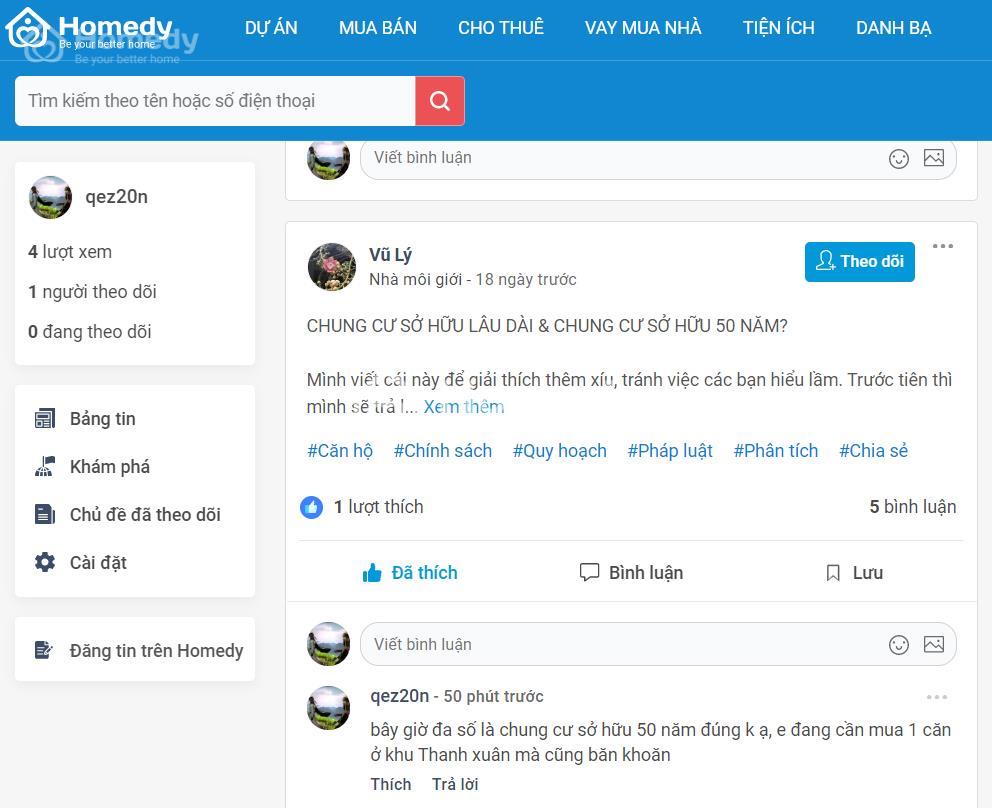
Task: Open emoji picker in top comment box
Action: click(x=898, y=158)
